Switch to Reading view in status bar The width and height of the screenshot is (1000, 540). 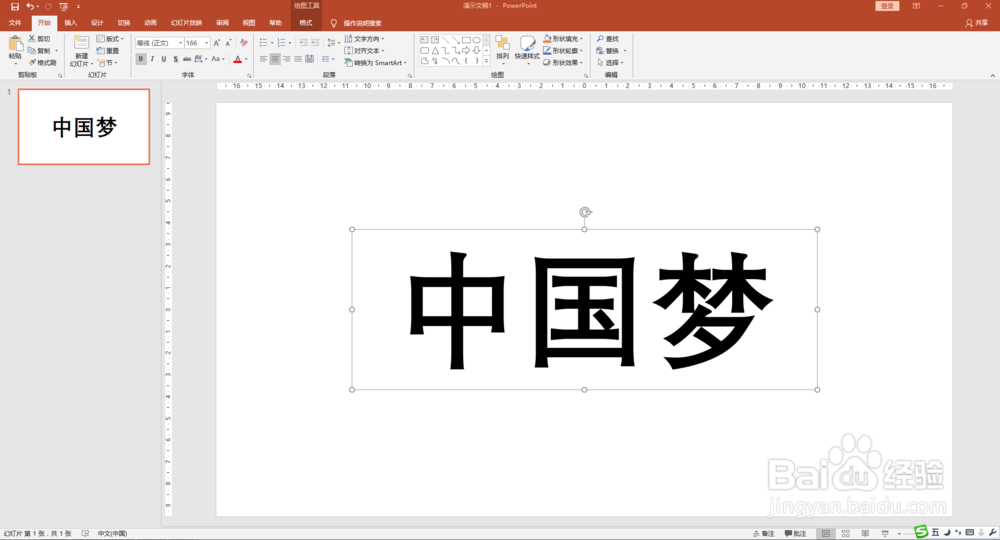pyautogui.click(x=865, y=533)
